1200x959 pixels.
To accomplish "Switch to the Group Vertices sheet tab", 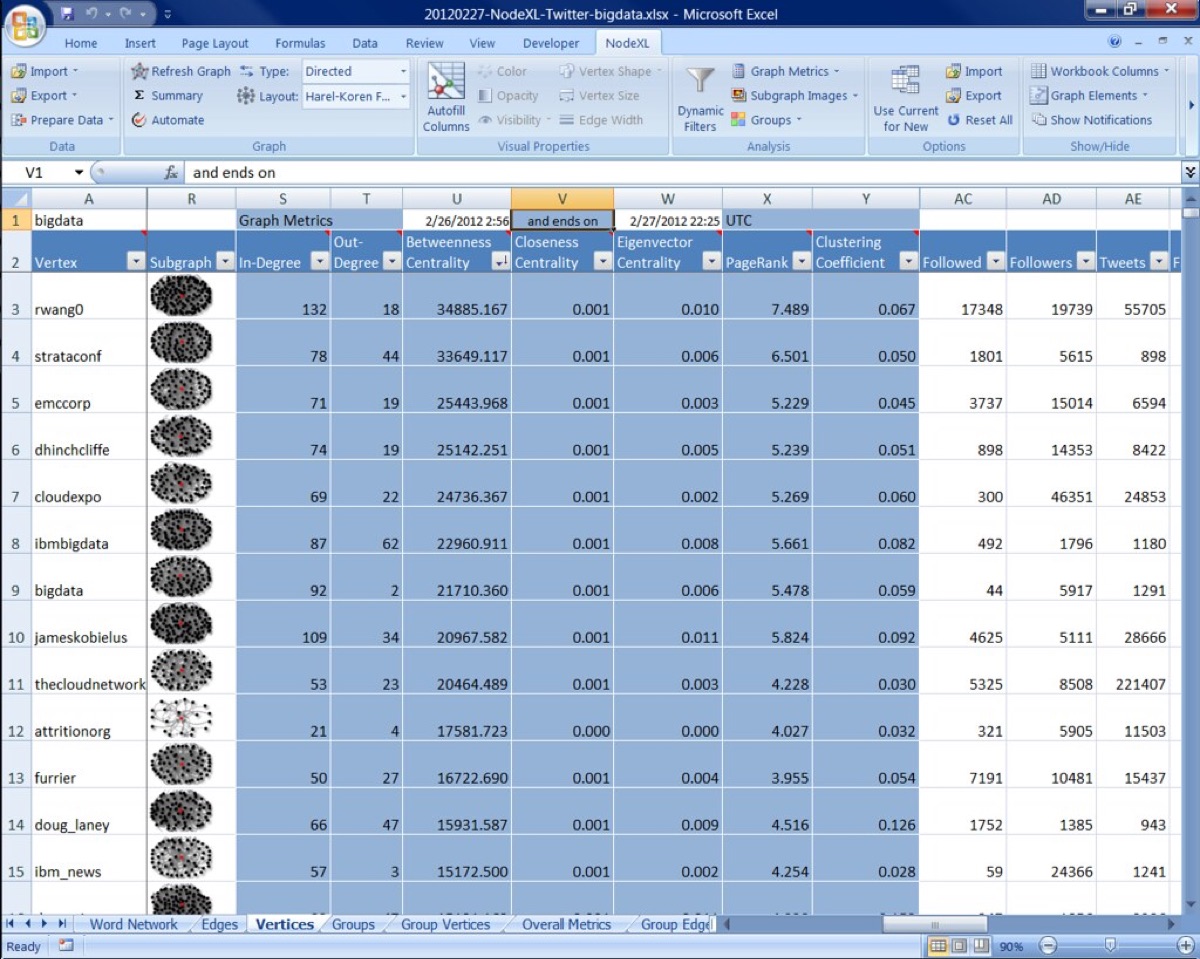I will coord(445,924).
